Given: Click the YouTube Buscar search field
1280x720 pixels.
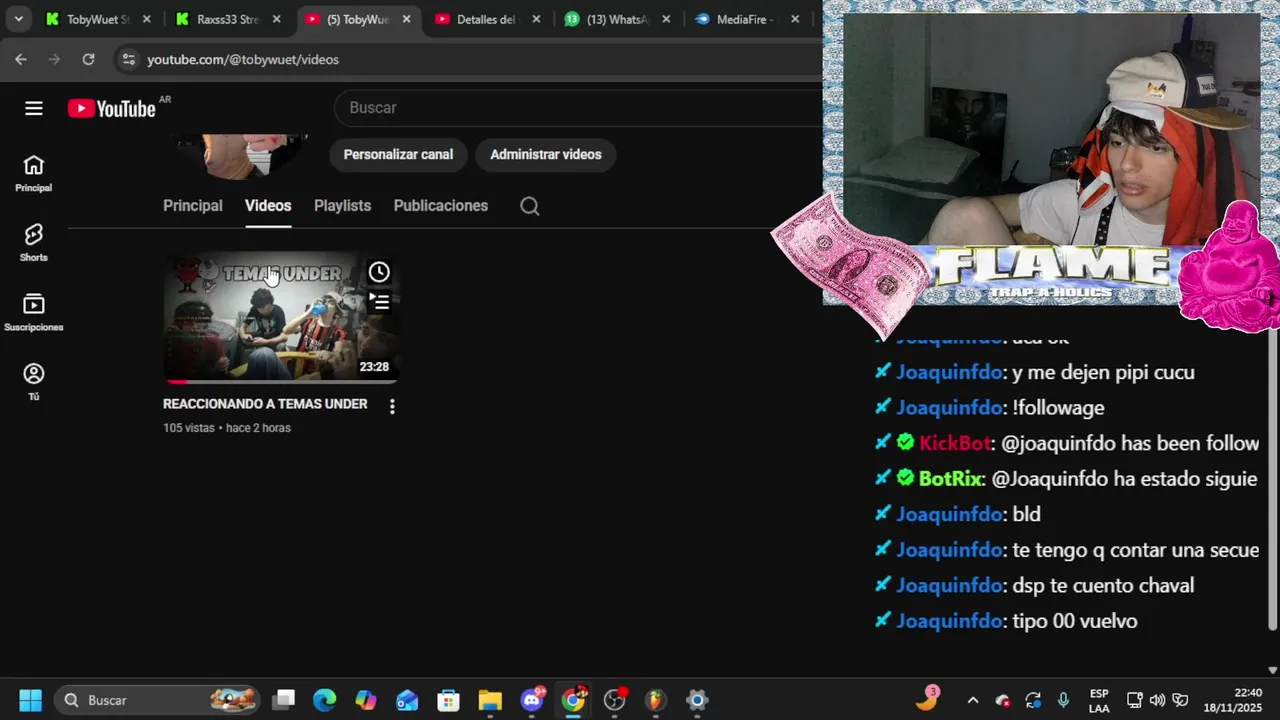Looking at the screenshot, I should click(x=580, y=108).
